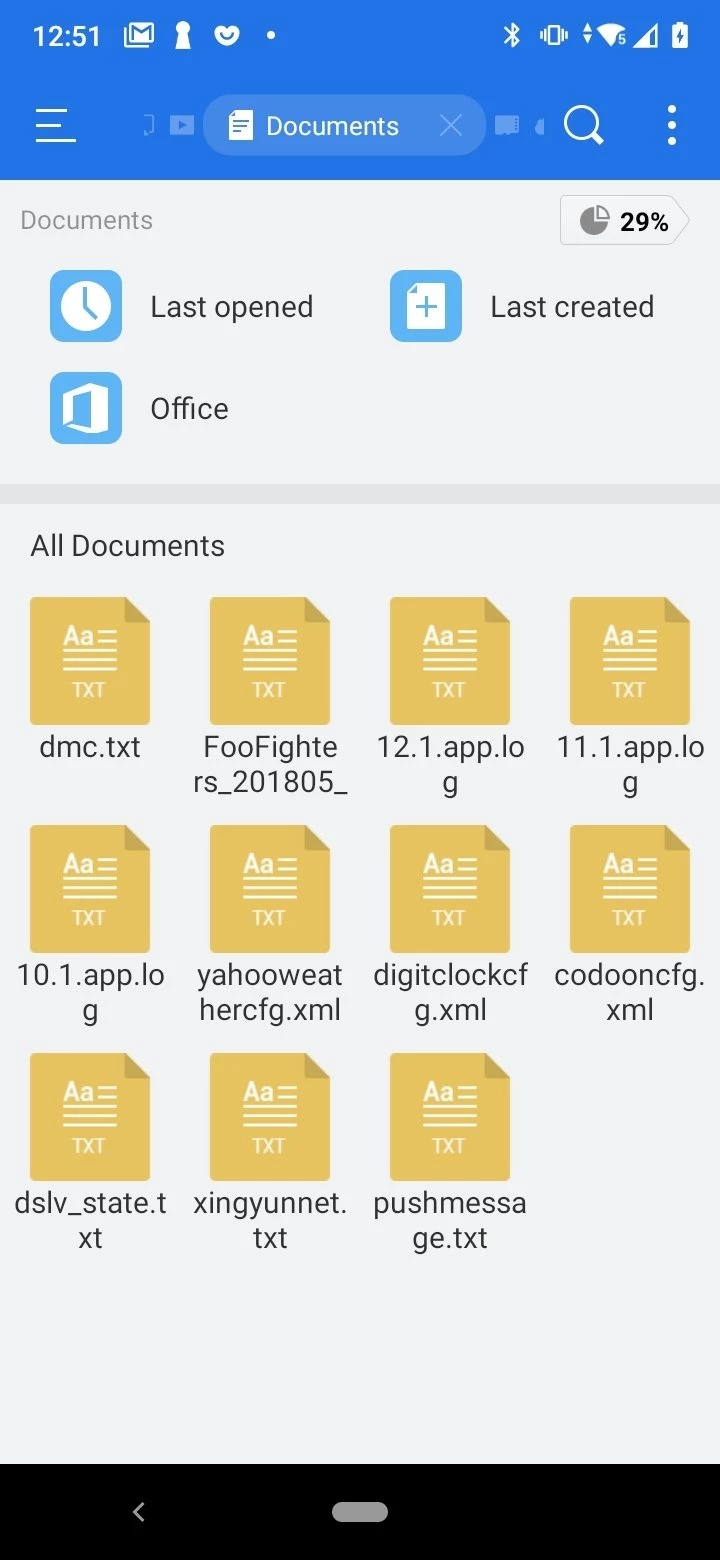Tap the Android home pill

[360, 1512]
